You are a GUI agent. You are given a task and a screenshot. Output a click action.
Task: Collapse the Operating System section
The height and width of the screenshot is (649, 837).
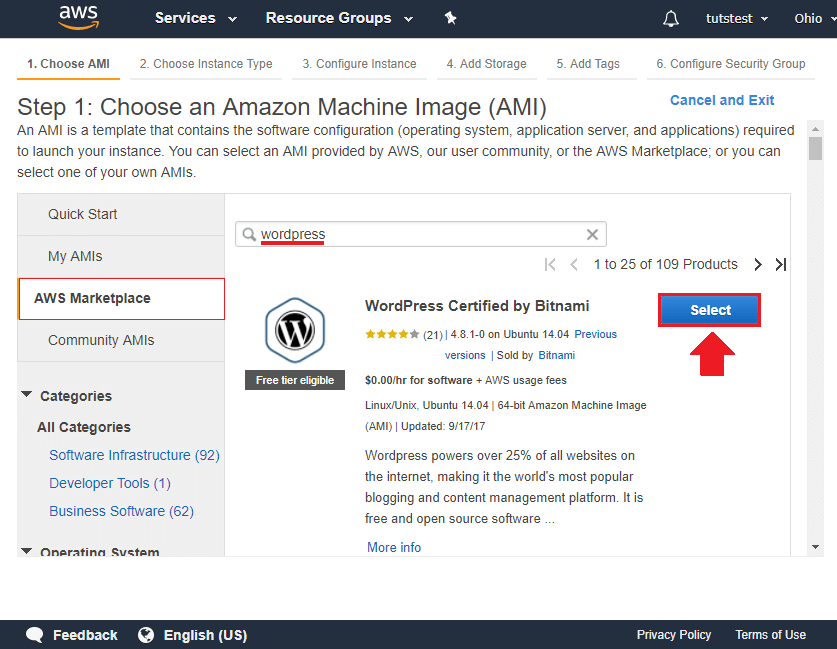pos(26,550)
